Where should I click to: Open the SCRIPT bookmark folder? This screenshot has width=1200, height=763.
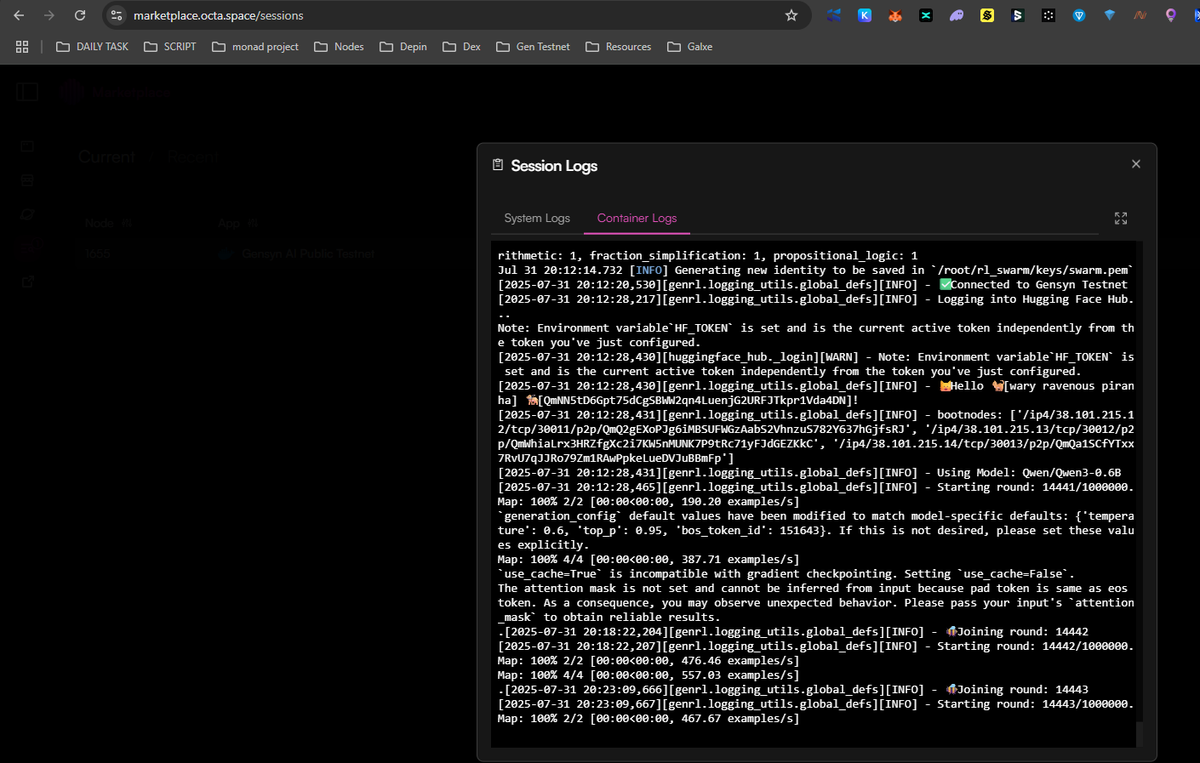[x=170, y=46]
